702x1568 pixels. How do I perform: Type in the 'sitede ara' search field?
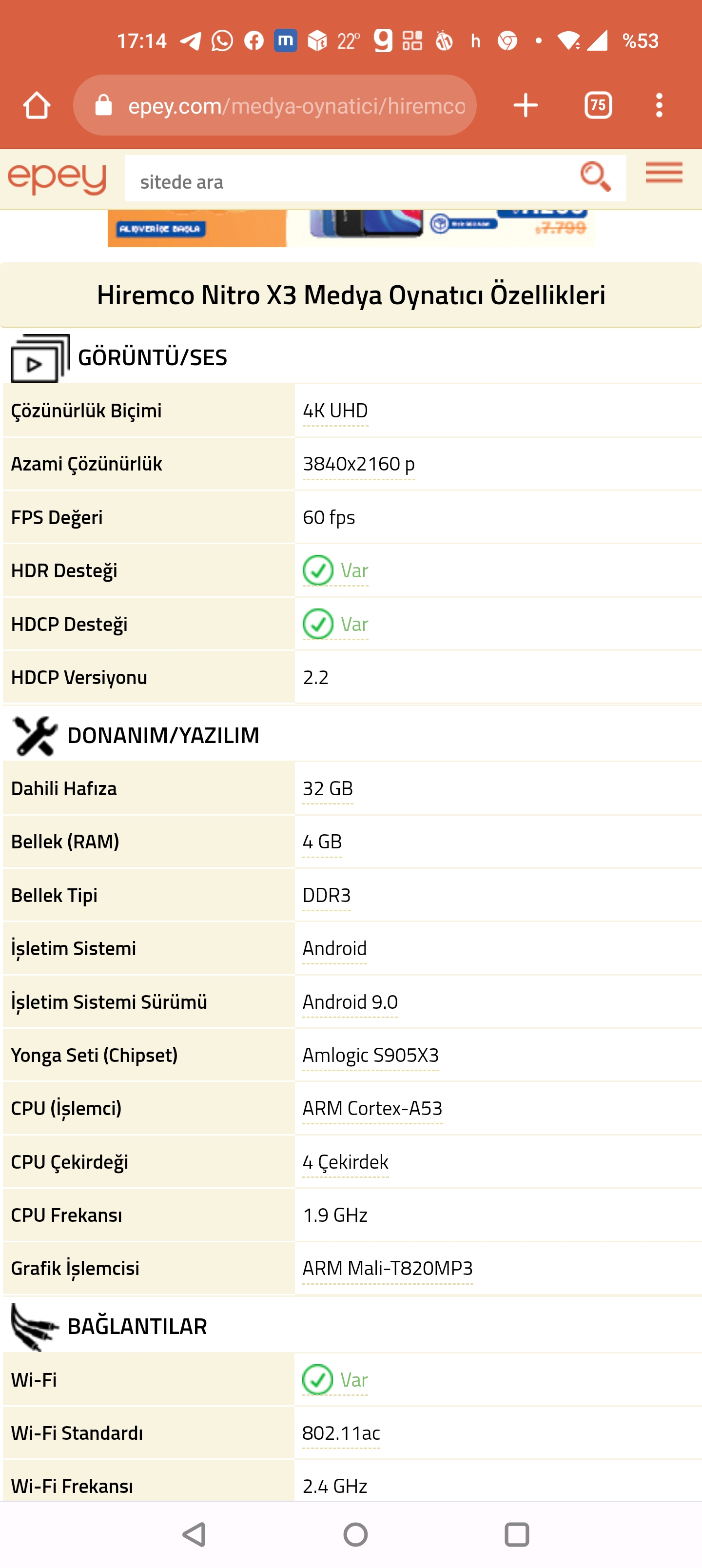(347, 181)
